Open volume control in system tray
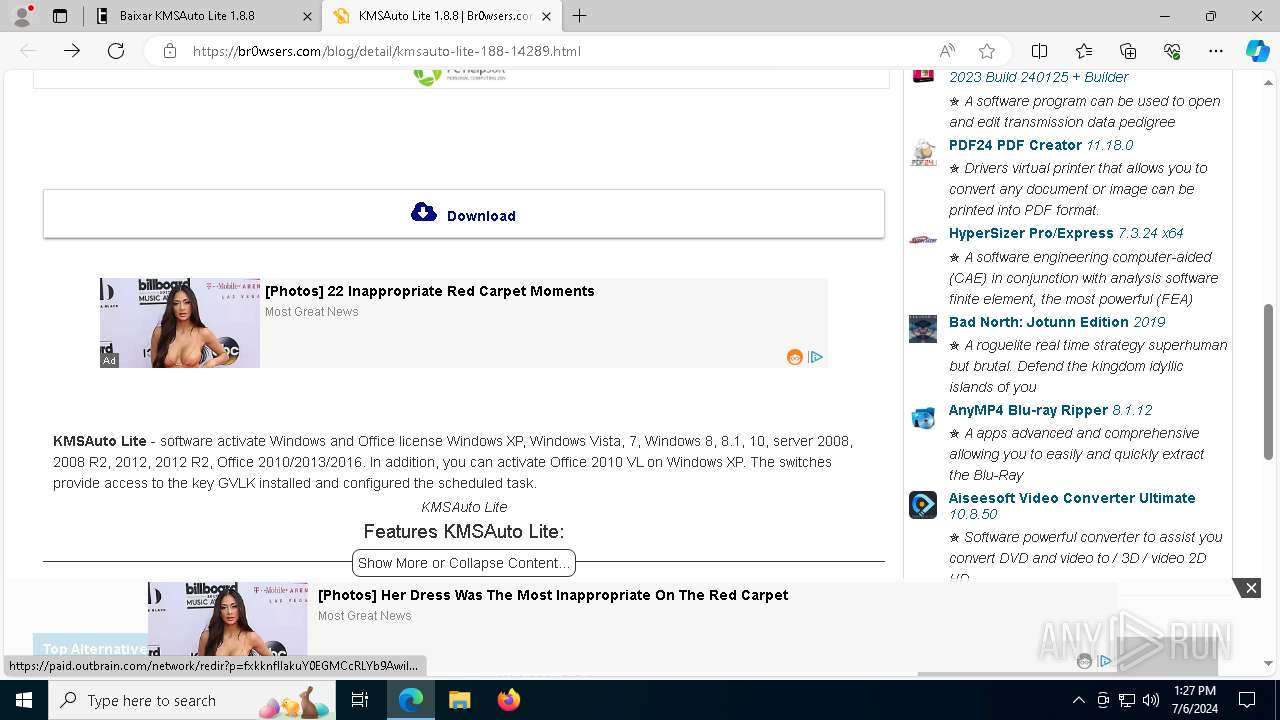The width and height of the screenshot is (1280, 720). click(1151, 700)
